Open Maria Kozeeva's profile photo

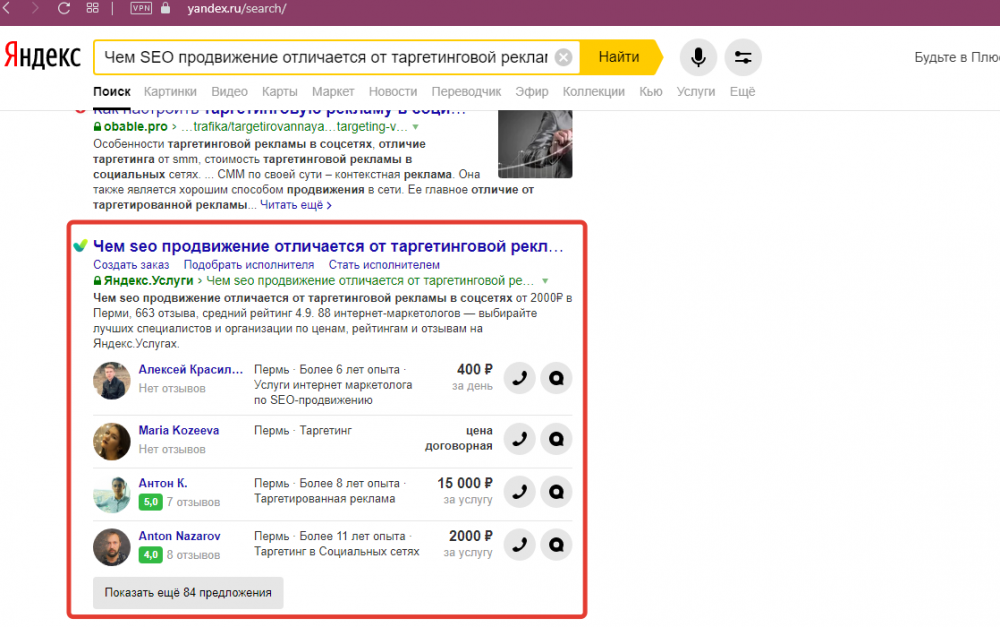(x=112, y=441)
